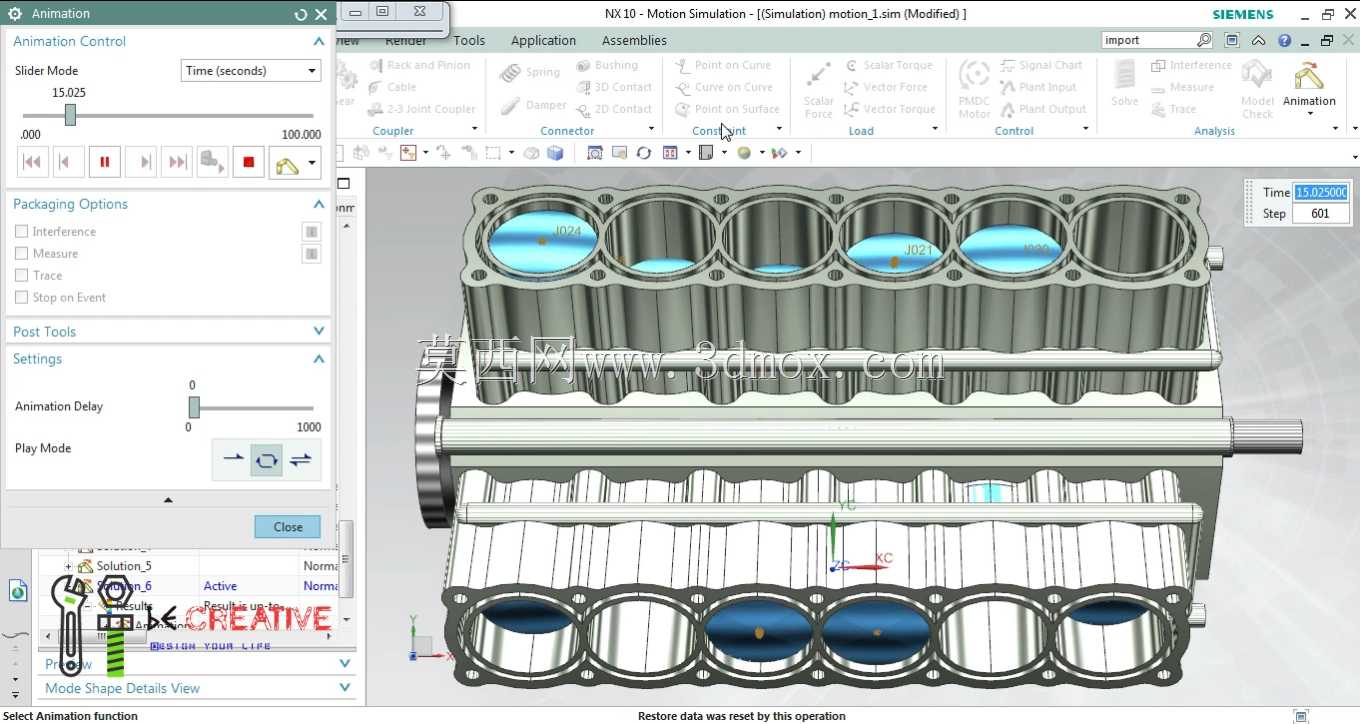Click the Close button in dialog
Screen dimensions: 1360x724
pyautogui.click(x=288, y=527)
